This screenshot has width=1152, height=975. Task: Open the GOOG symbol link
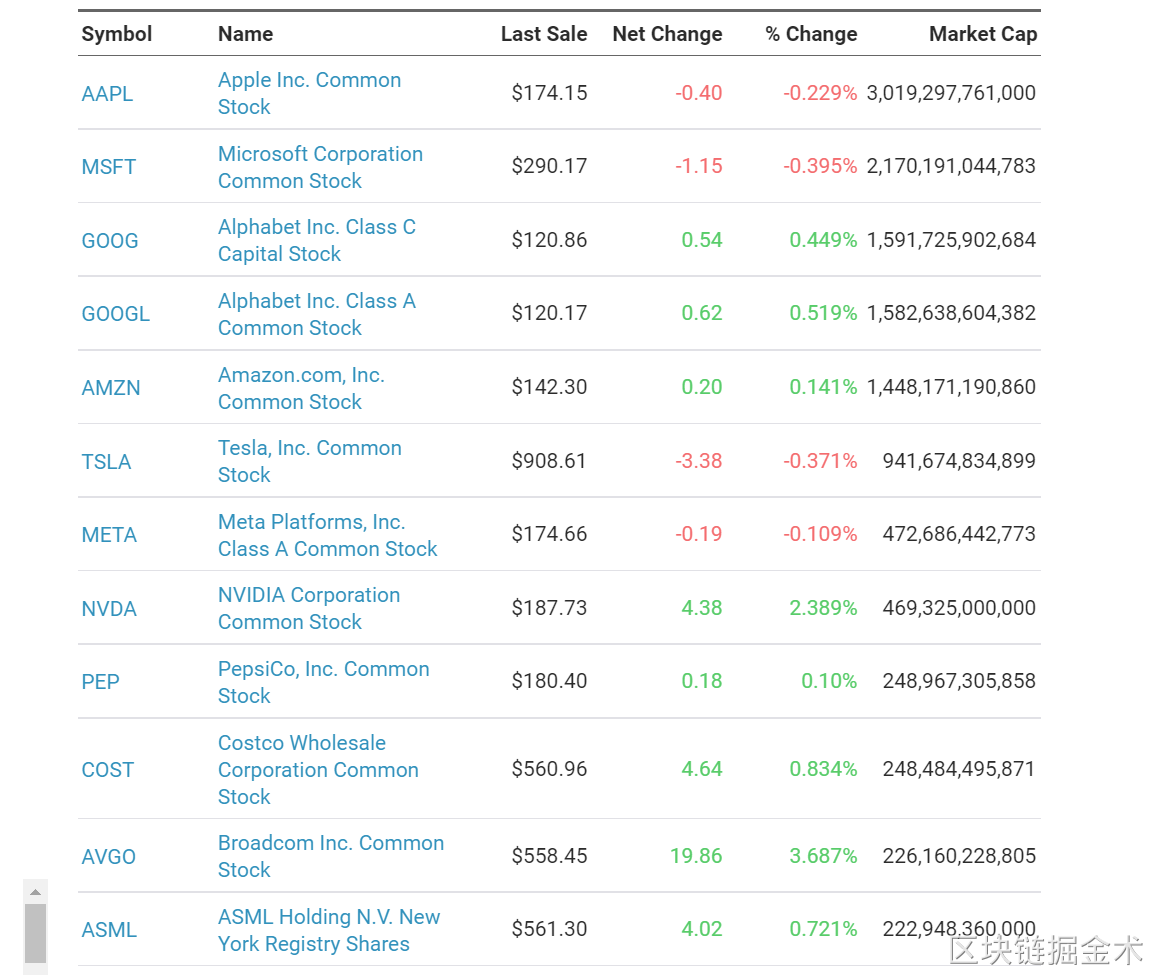coord(110,241)
